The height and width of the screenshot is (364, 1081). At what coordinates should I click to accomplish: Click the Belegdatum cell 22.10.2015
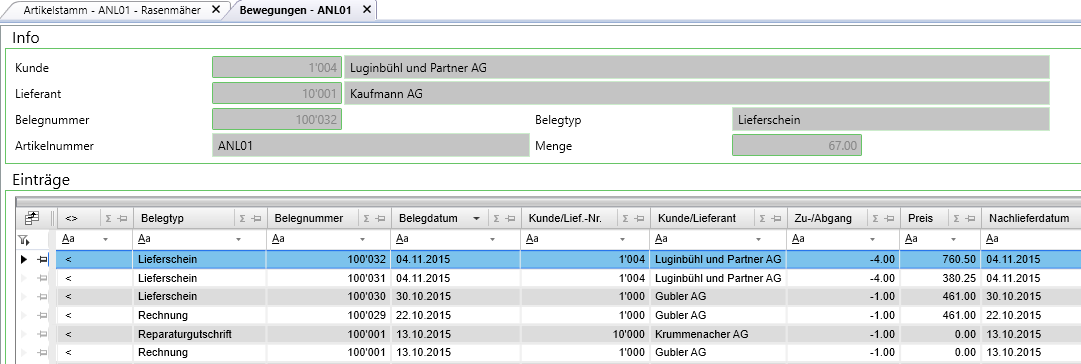click(x=456, y=315)
